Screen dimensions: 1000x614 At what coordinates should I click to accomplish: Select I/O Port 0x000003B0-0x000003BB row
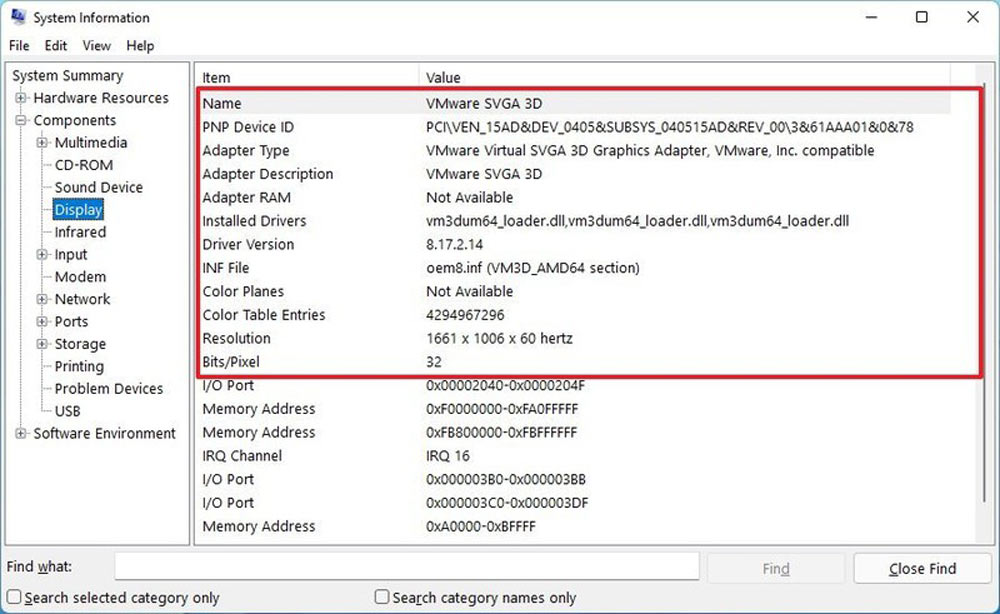click(573, 479)
